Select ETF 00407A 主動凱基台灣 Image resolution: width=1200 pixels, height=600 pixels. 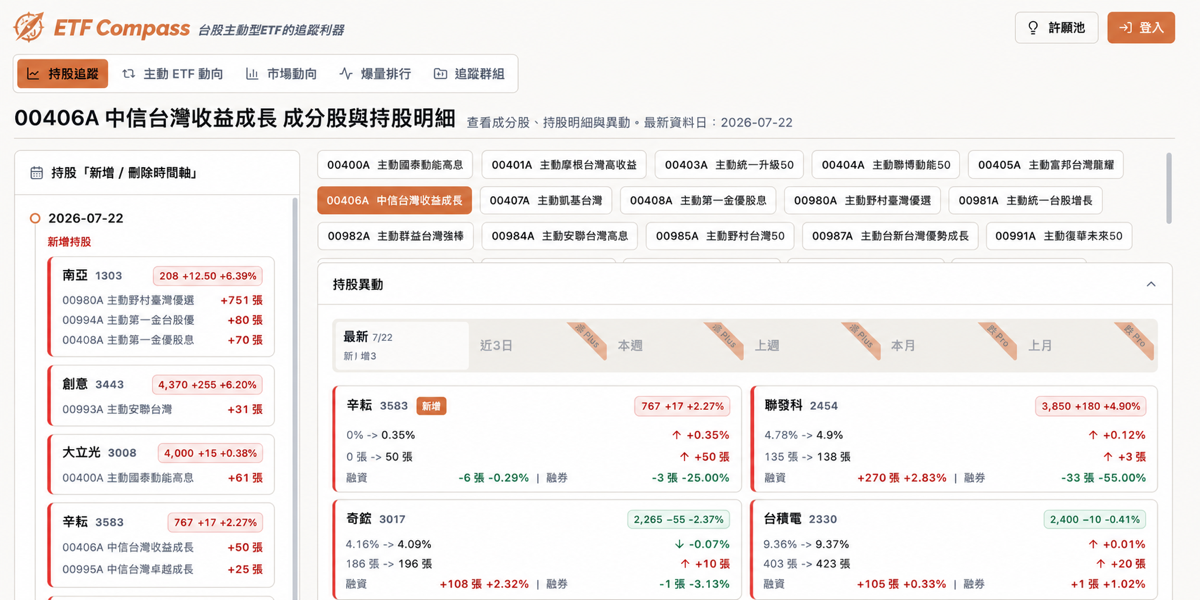[546, 200]
